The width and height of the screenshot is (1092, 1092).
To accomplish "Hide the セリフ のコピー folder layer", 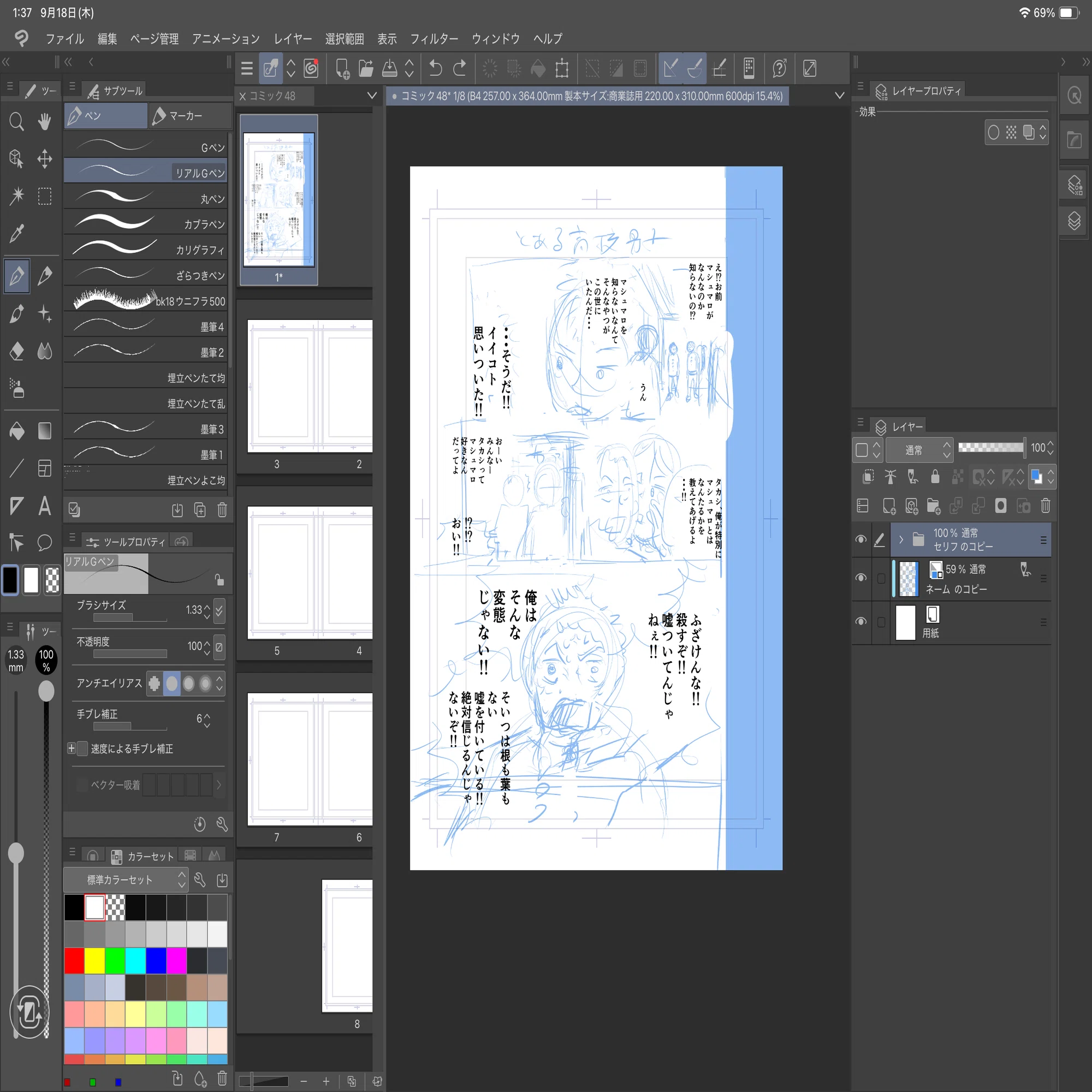I will 861,539.
